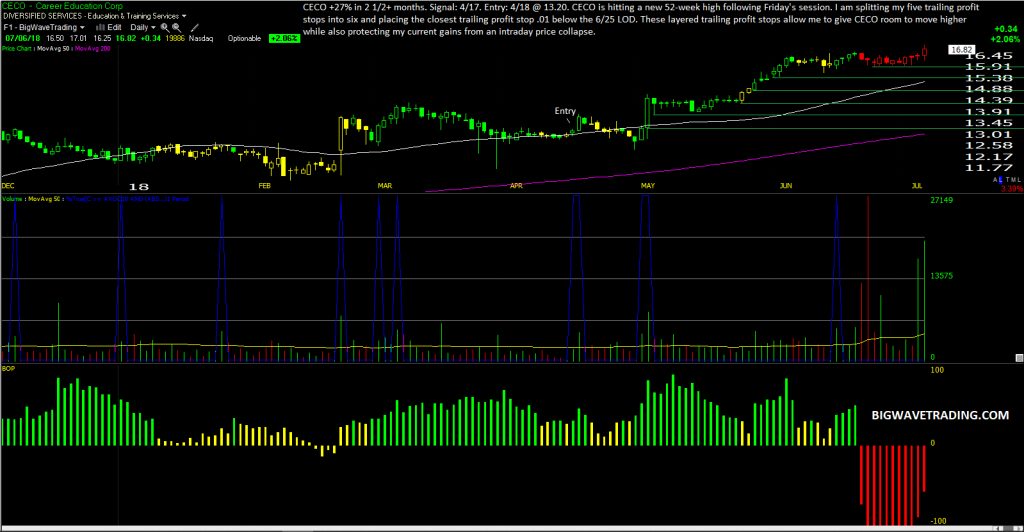Click the BOP indicator label

pos(8,368)
